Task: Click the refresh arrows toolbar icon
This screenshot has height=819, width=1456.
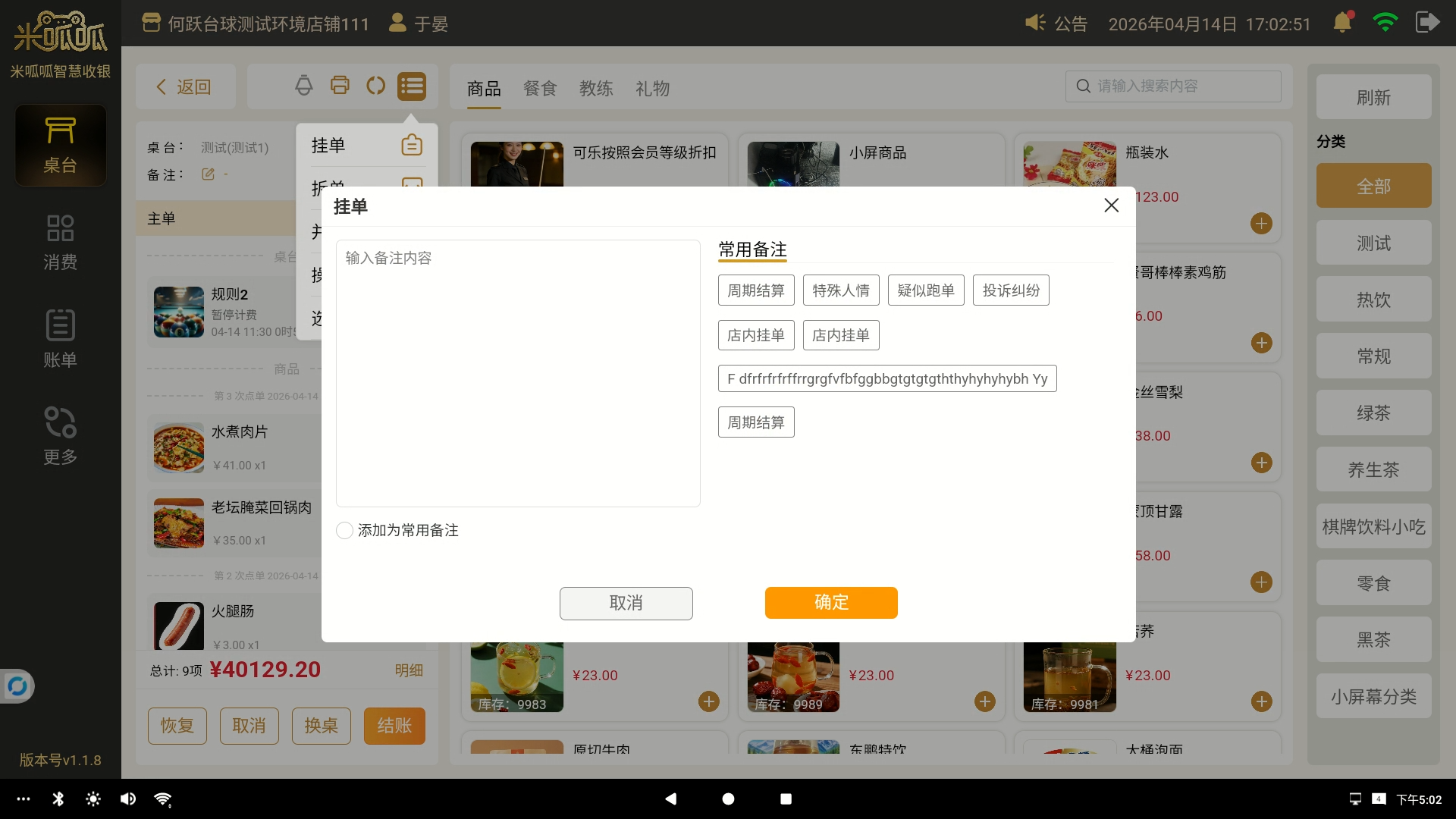Action: coord(375,86)
